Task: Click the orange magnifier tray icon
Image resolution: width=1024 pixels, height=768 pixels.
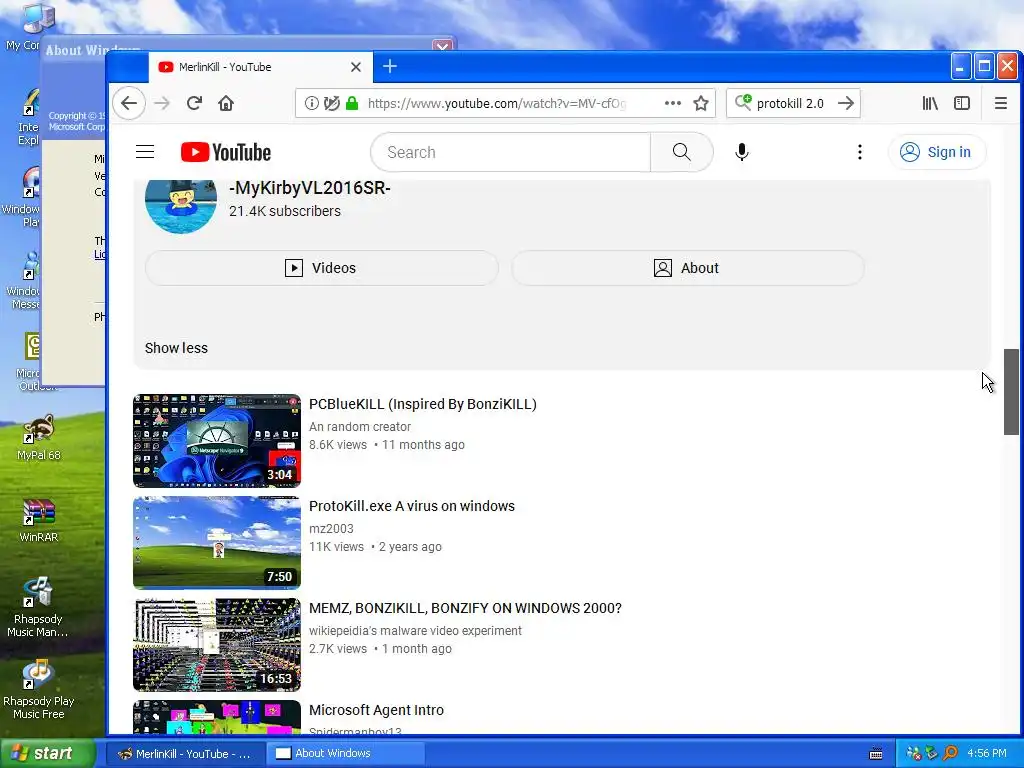Action: point(950,753)
